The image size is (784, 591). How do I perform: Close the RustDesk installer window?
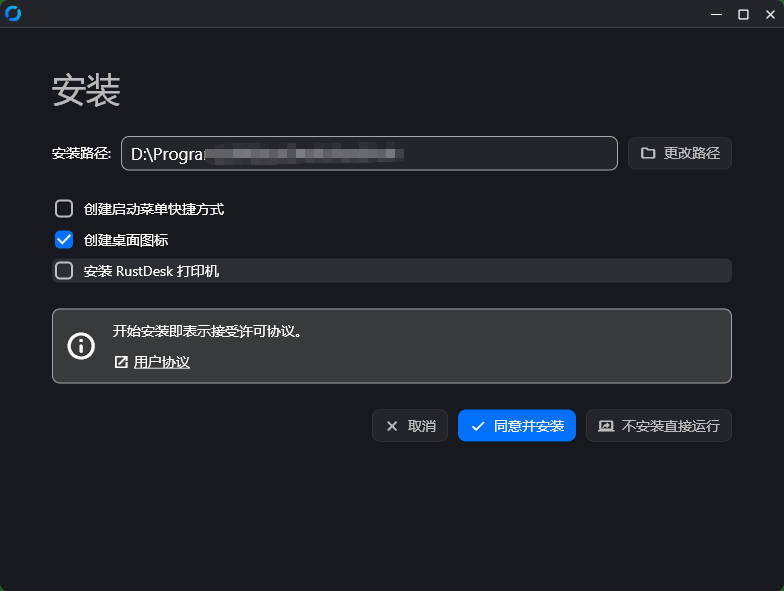coord(769,14)
